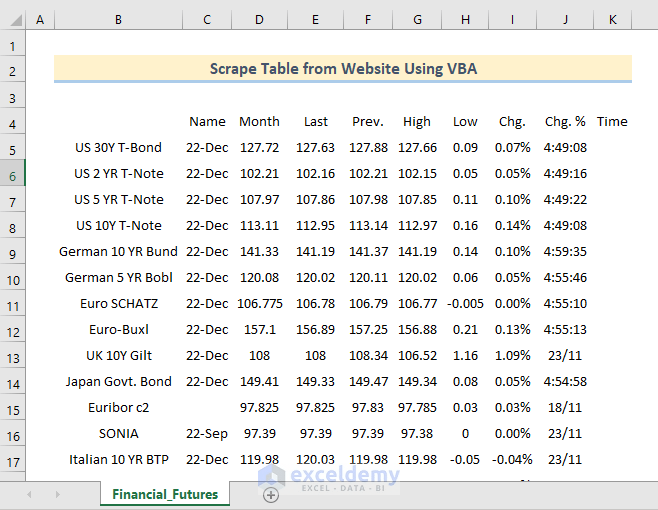
Task: Click the 'US 5 YR T-Note' cell
Action: pyautogui.click(x=118, y=199)
